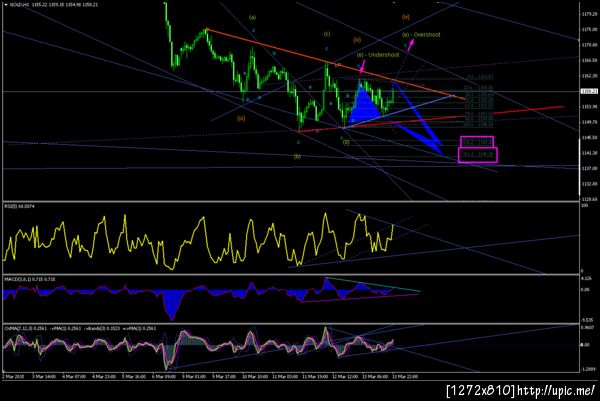
Task: Click the 1175.00 price axis label
Action: (589, 29)
